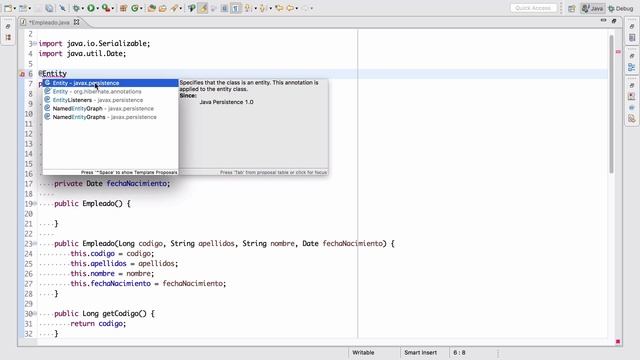The height and width of the screenshot is (360, 640).
Task: Open the New dropdown arrow
Action: 14,8
